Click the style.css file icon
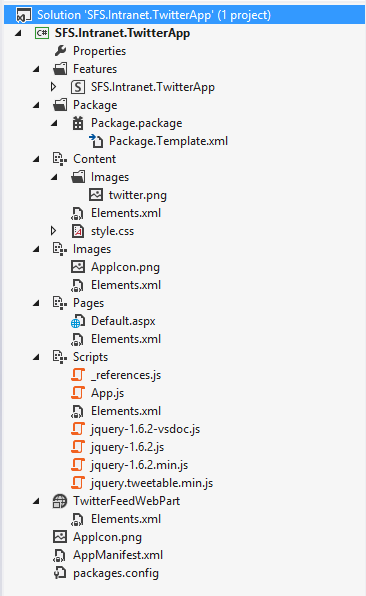This screenshot has width=366, height=596. [78, 231]
